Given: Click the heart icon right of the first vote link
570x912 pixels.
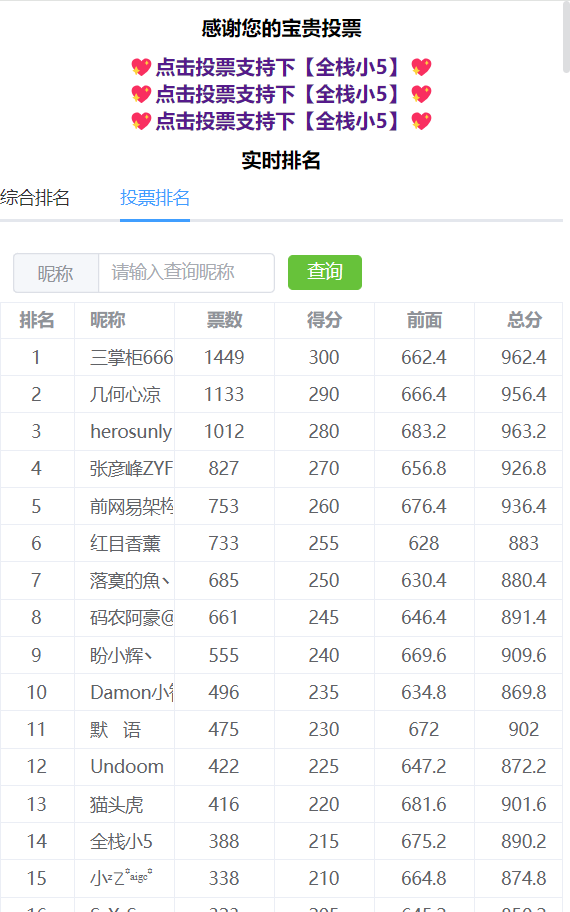Looking at the screenshot, I should pyautogui.click(x=421, y=67).
